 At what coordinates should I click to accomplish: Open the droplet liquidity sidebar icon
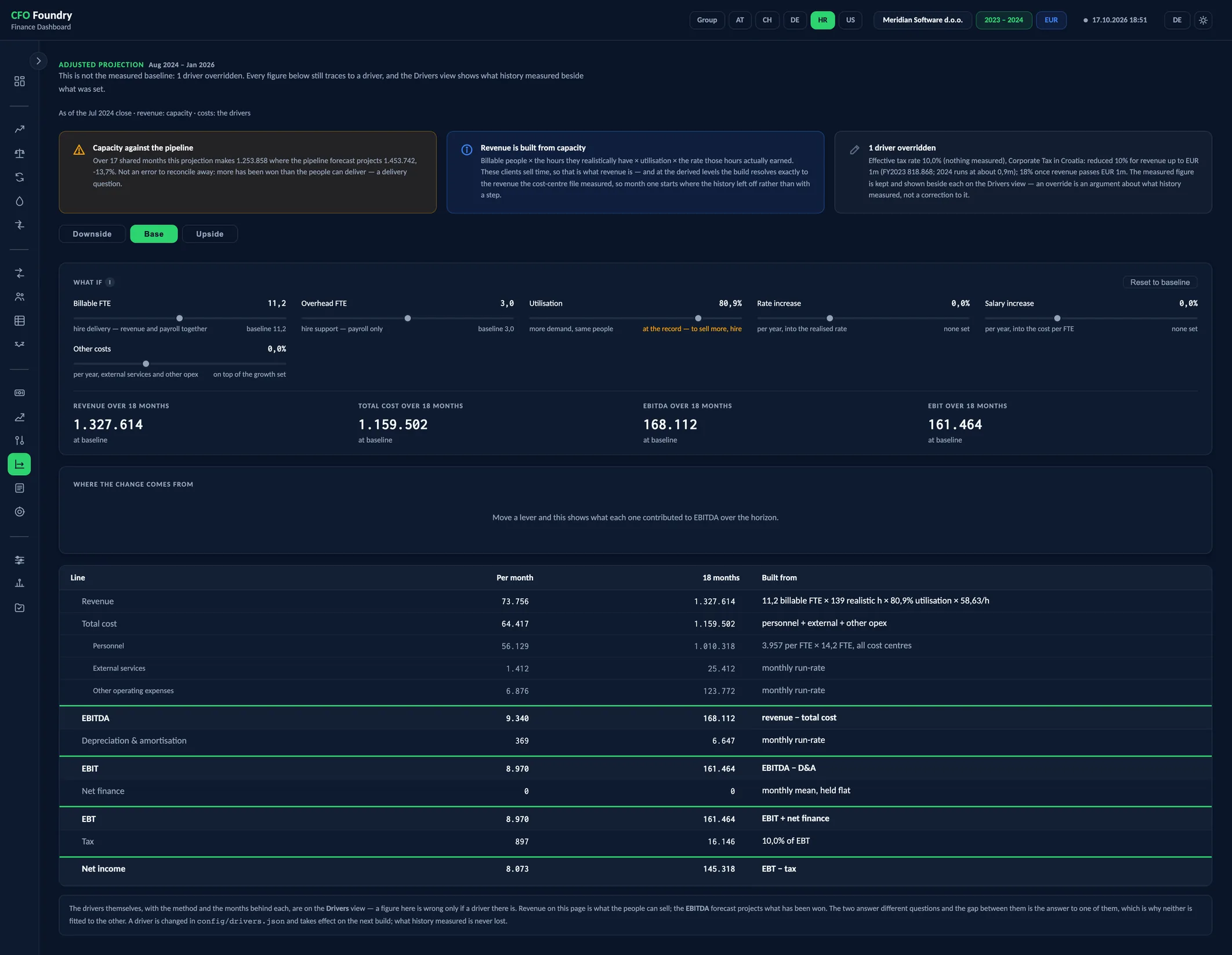pyautogui.click(x=19, y=201)
